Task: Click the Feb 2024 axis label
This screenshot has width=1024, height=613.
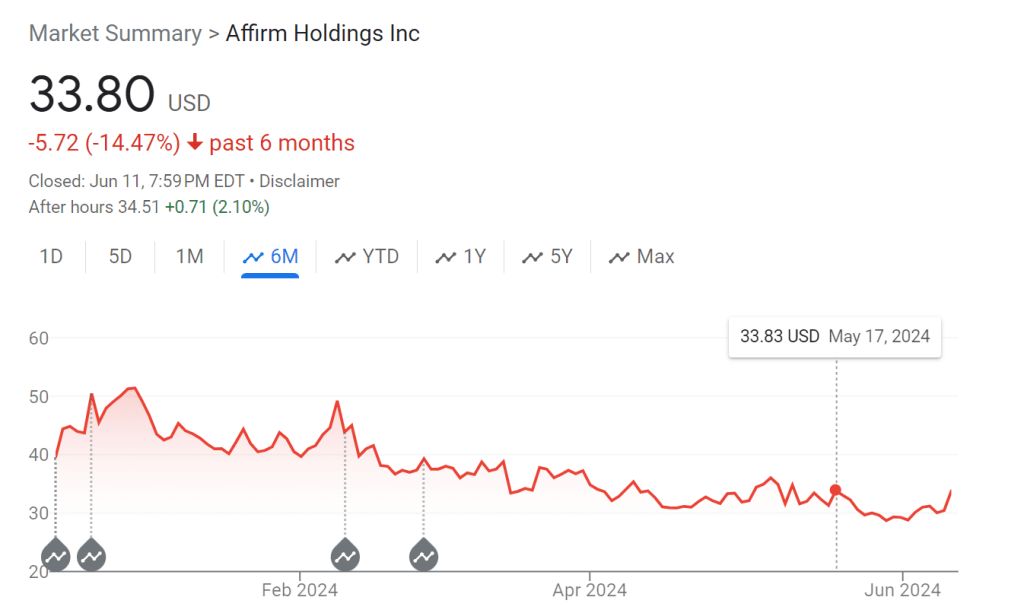Action: tap(300, 590)
